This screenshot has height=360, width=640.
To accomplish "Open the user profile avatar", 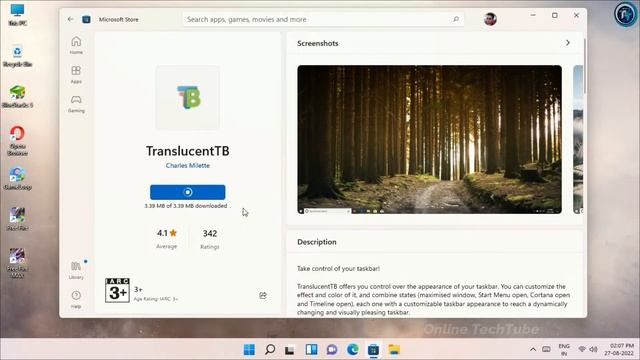I will coord(490,19).
